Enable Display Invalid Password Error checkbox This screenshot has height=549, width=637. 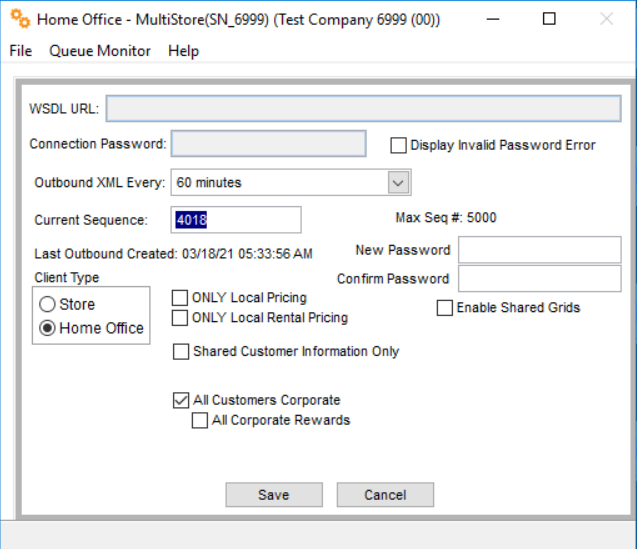coord(398,145)
